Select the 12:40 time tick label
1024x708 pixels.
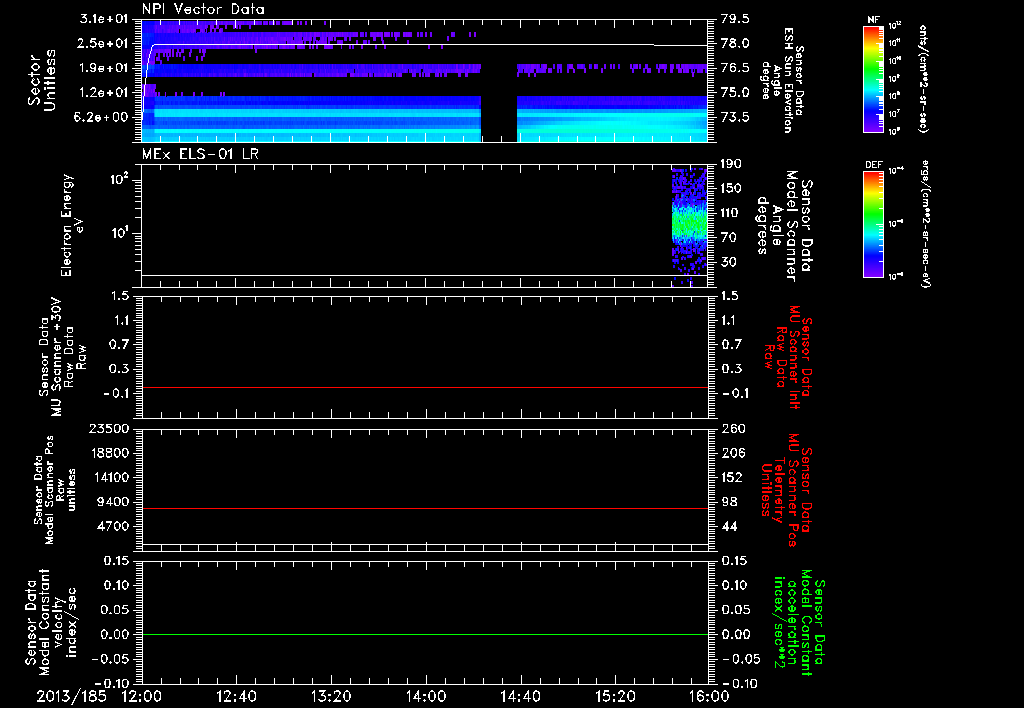pyautogui.click(x=236, y=696)
